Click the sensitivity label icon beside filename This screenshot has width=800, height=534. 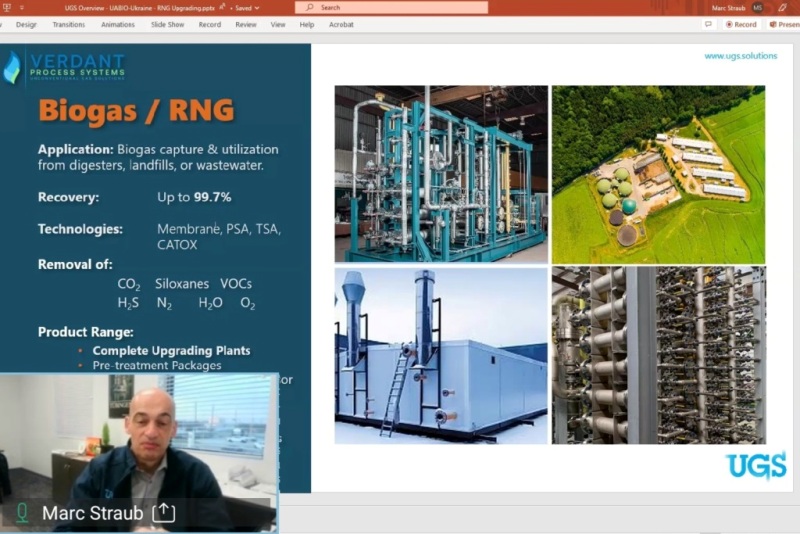pos(222,7)
